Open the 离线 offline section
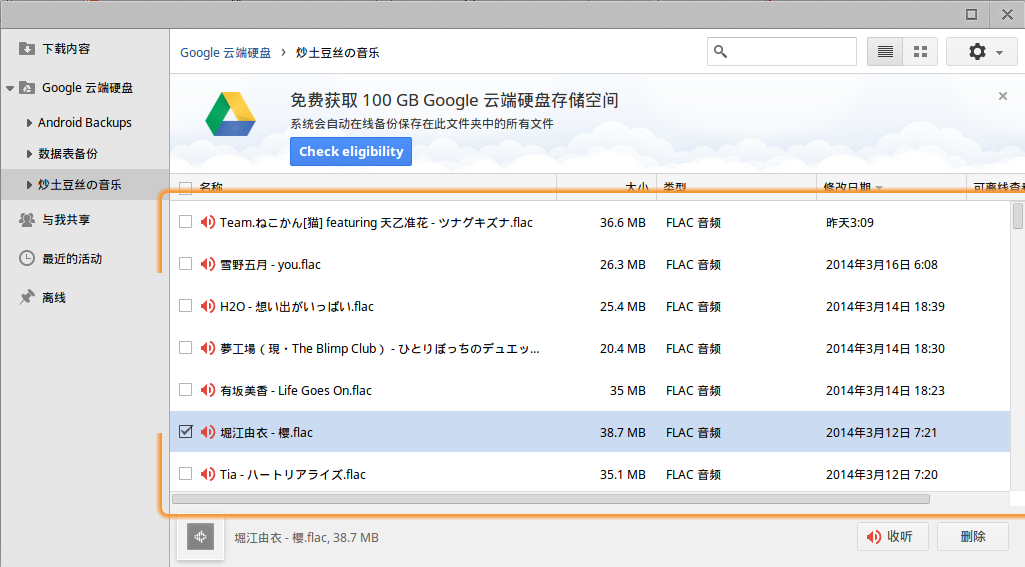 [54, 297]
